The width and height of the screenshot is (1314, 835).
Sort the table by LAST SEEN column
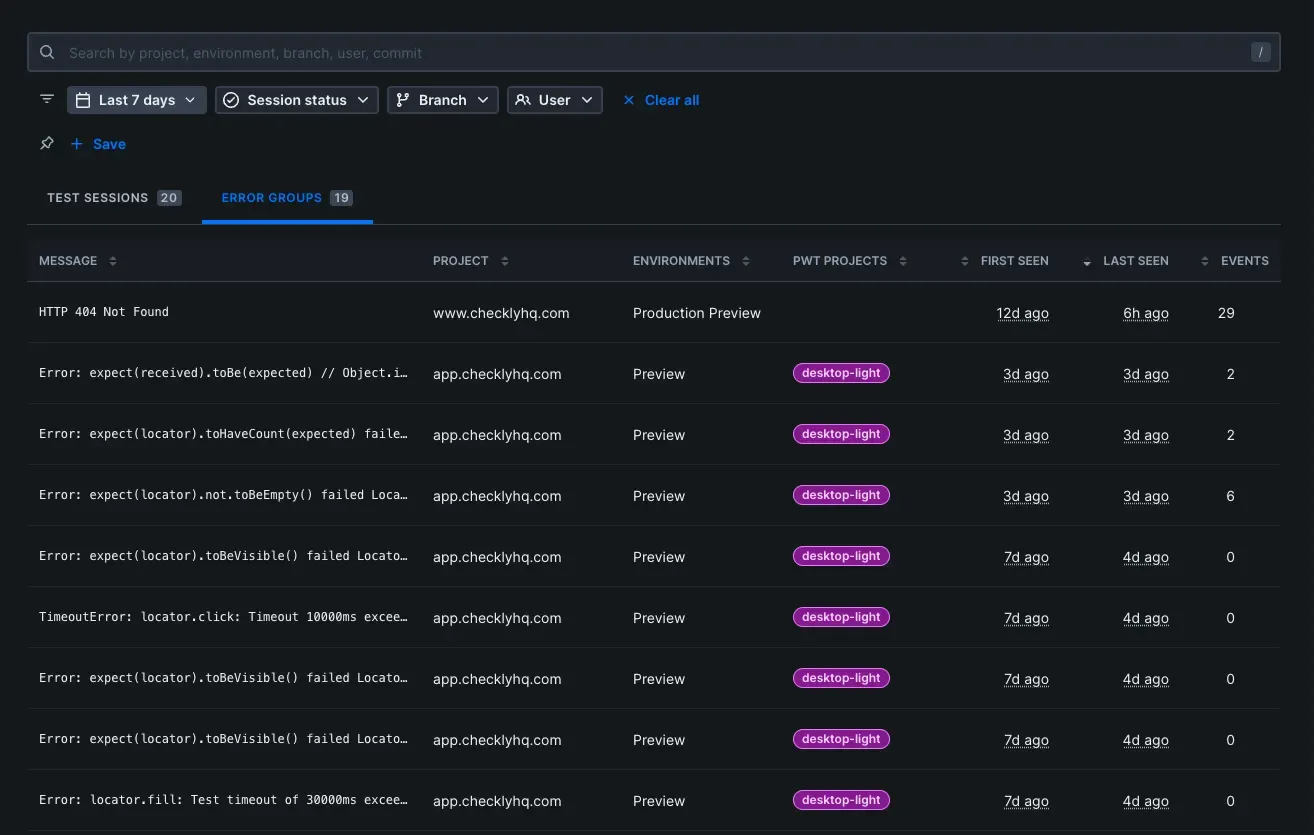click(x=1135, y=261)
